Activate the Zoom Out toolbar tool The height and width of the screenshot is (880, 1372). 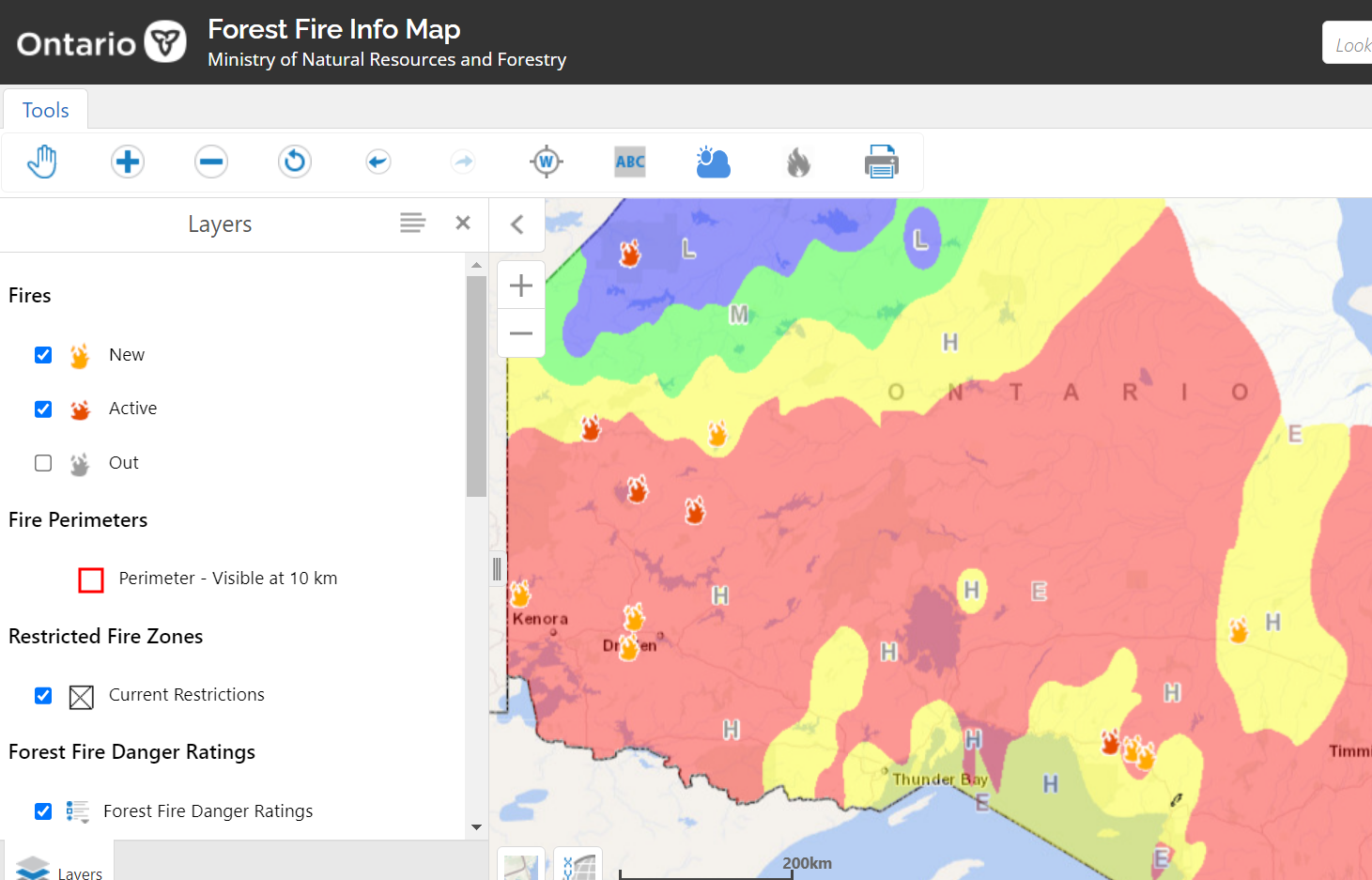[211, 162]
